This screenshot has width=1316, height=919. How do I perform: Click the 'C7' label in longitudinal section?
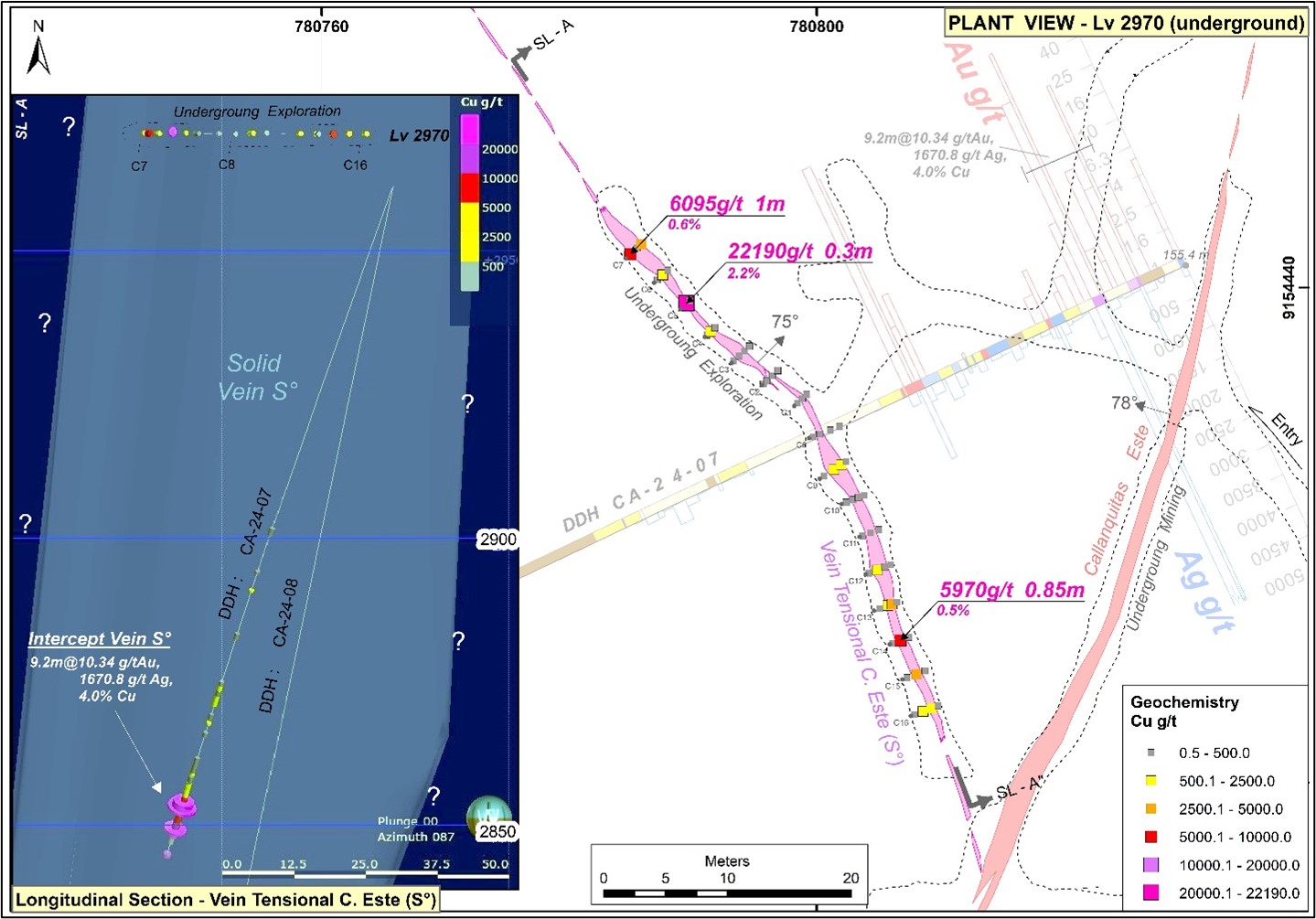[139, 166]
